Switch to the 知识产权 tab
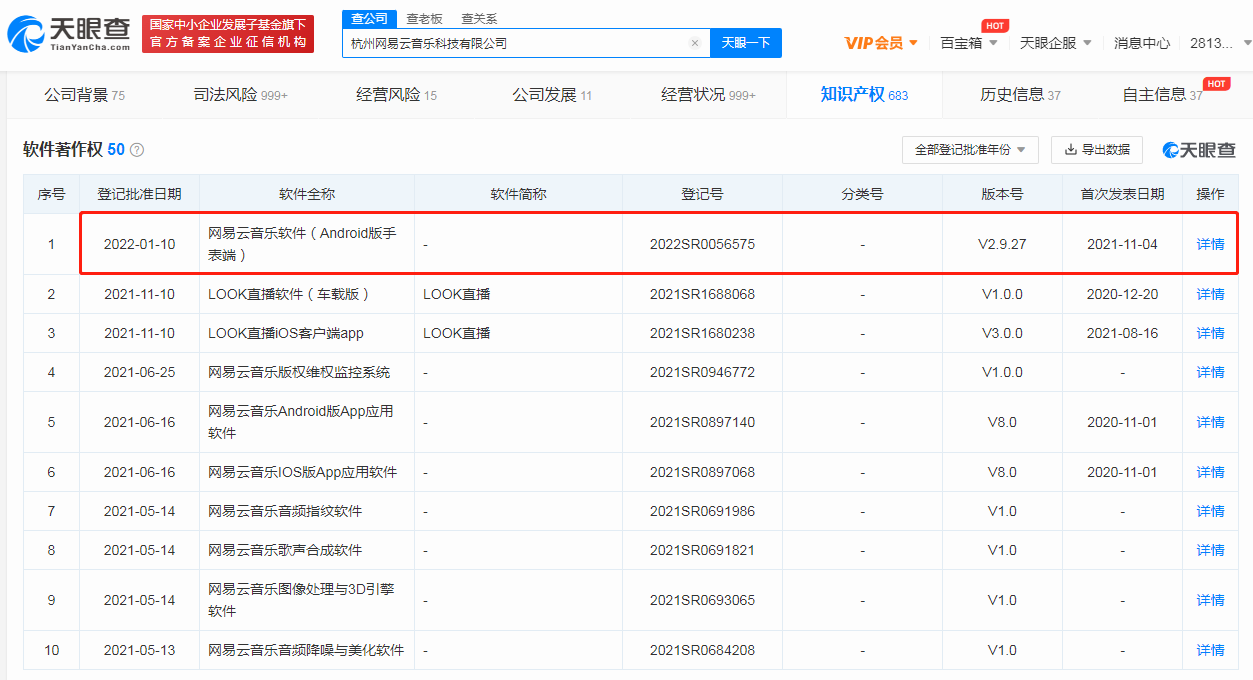1253x680 pixels. (864, 95)
